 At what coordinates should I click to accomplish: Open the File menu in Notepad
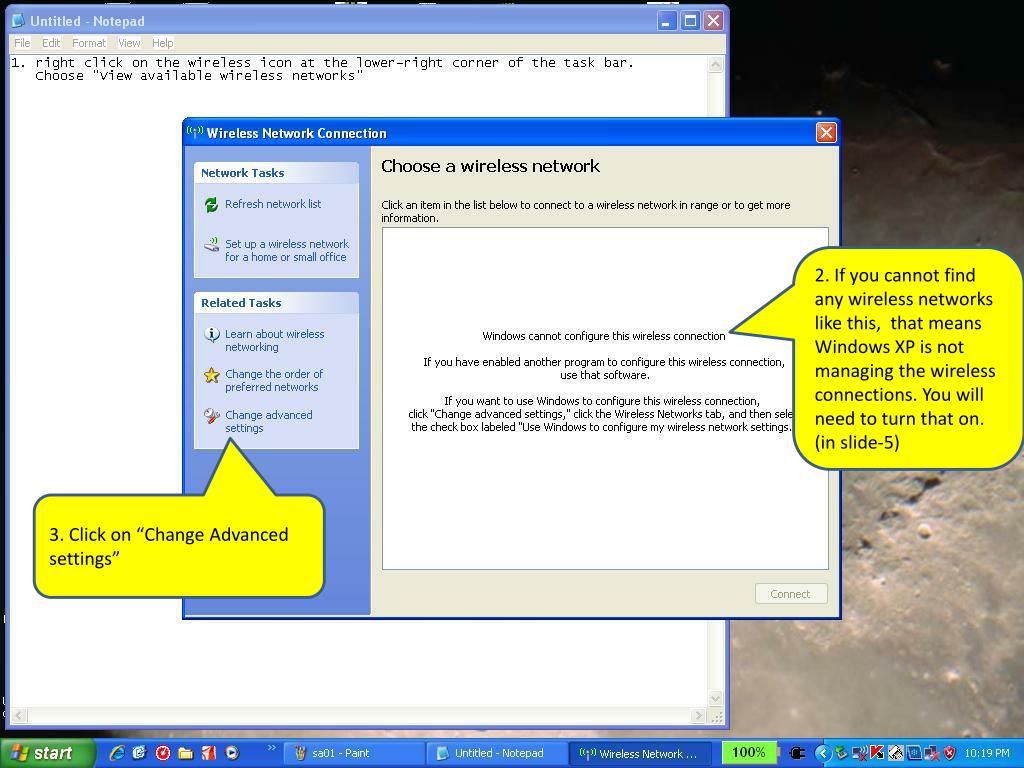pos(22,43)
